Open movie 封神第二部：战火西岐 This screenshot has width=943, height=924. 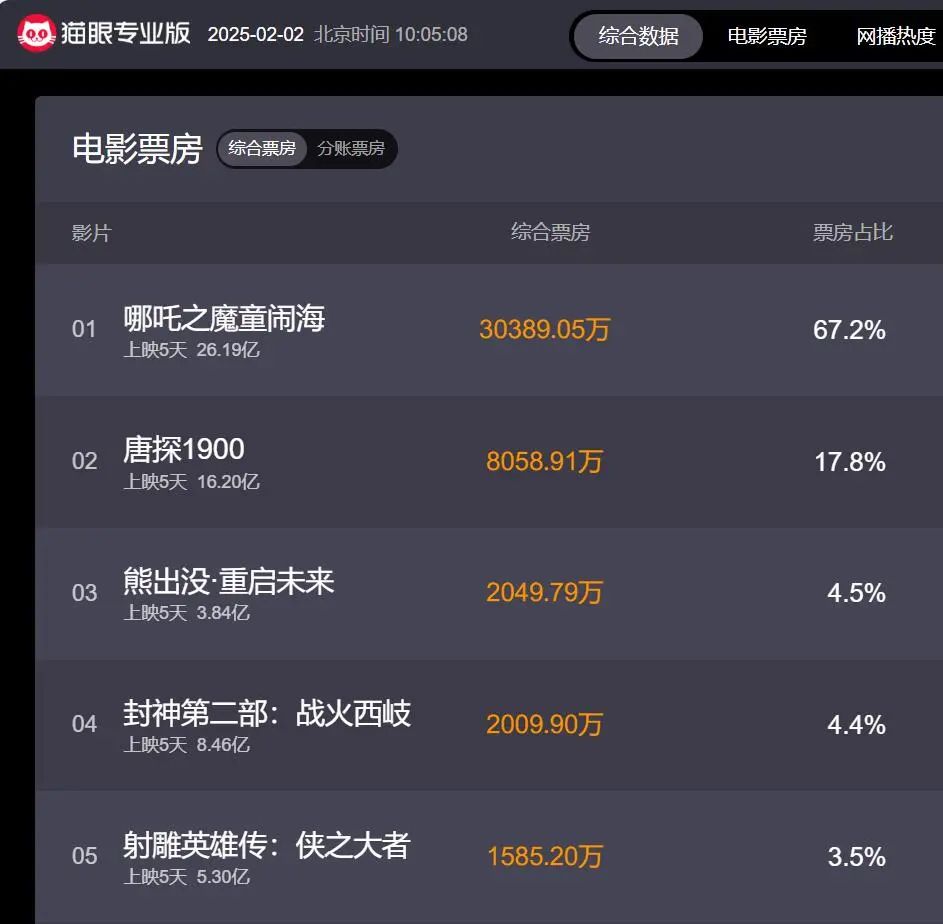[x=267, y=713]
